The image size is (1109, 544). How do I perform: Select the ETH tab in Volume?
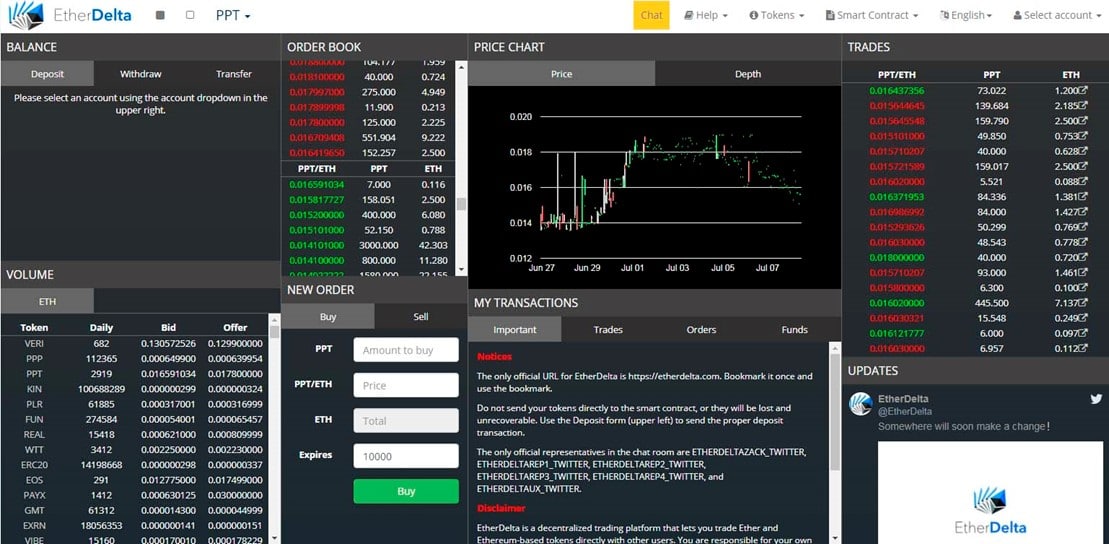[x=47, y=301]
